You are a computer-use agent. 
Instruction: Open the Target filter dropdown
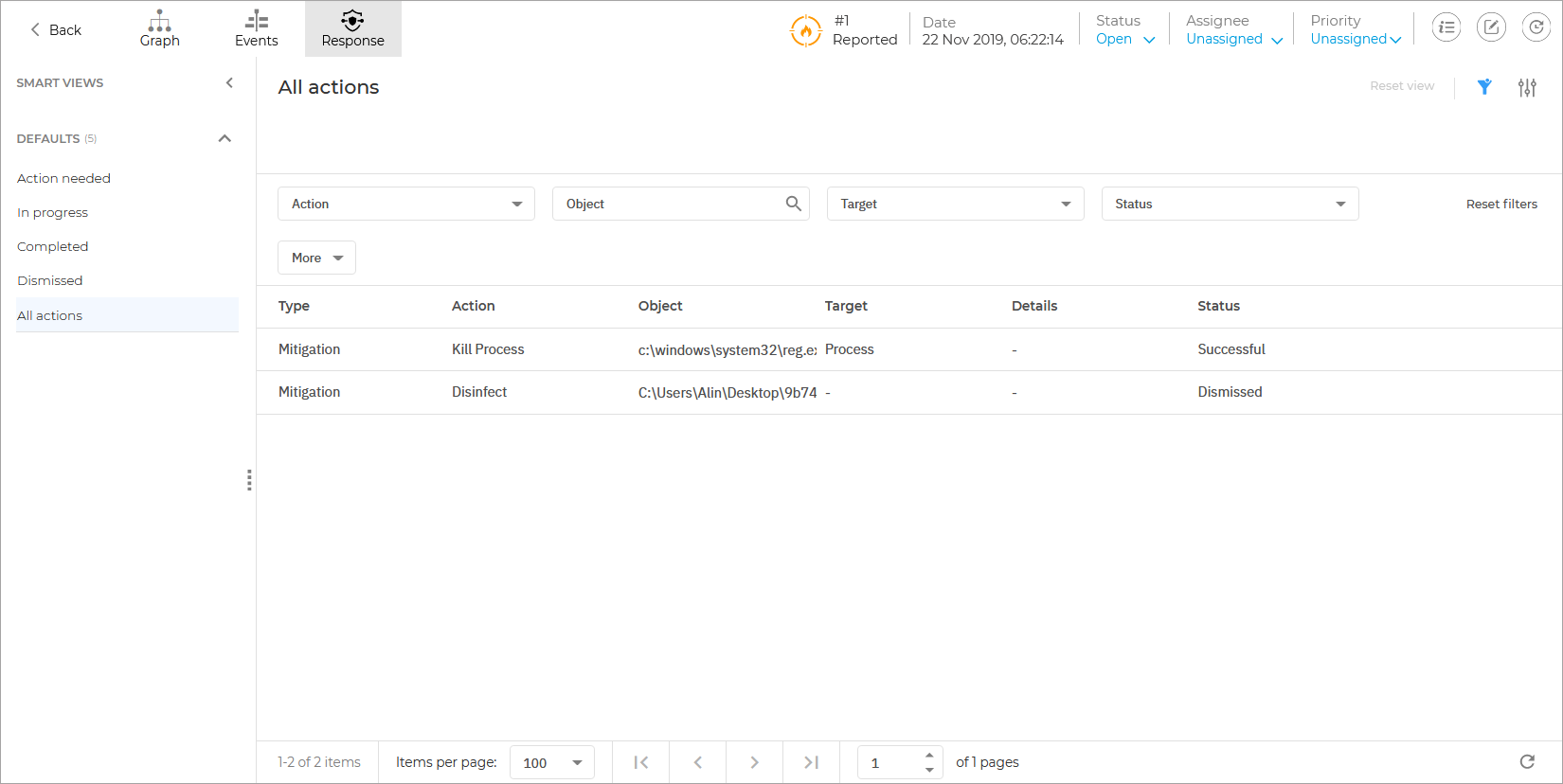click(956, 204)
